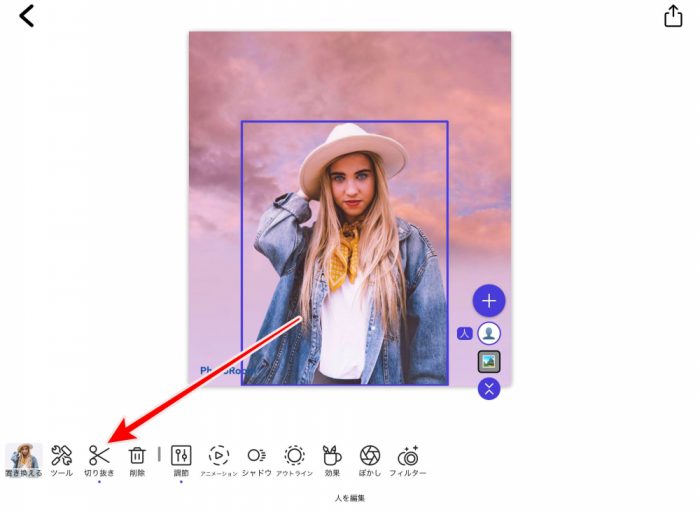
Task: Tap the blue plus add-layer button
Action: point(489,300)
